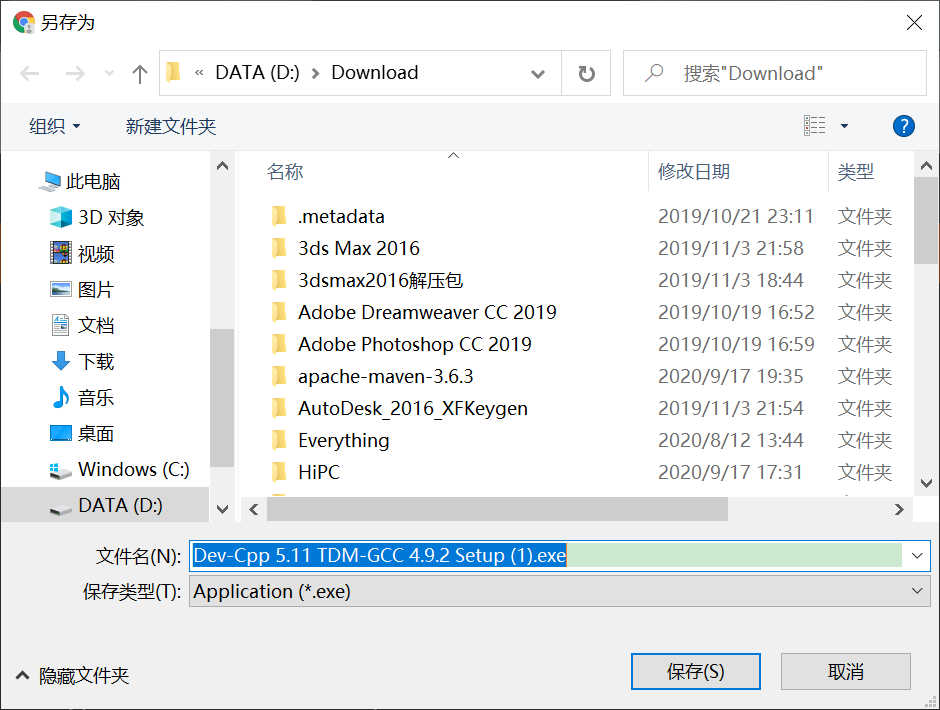Select the 视频 (Videos) sidebar item
Image resolution: width=940 pixels, height=710 pixels.
coord(95,253)
